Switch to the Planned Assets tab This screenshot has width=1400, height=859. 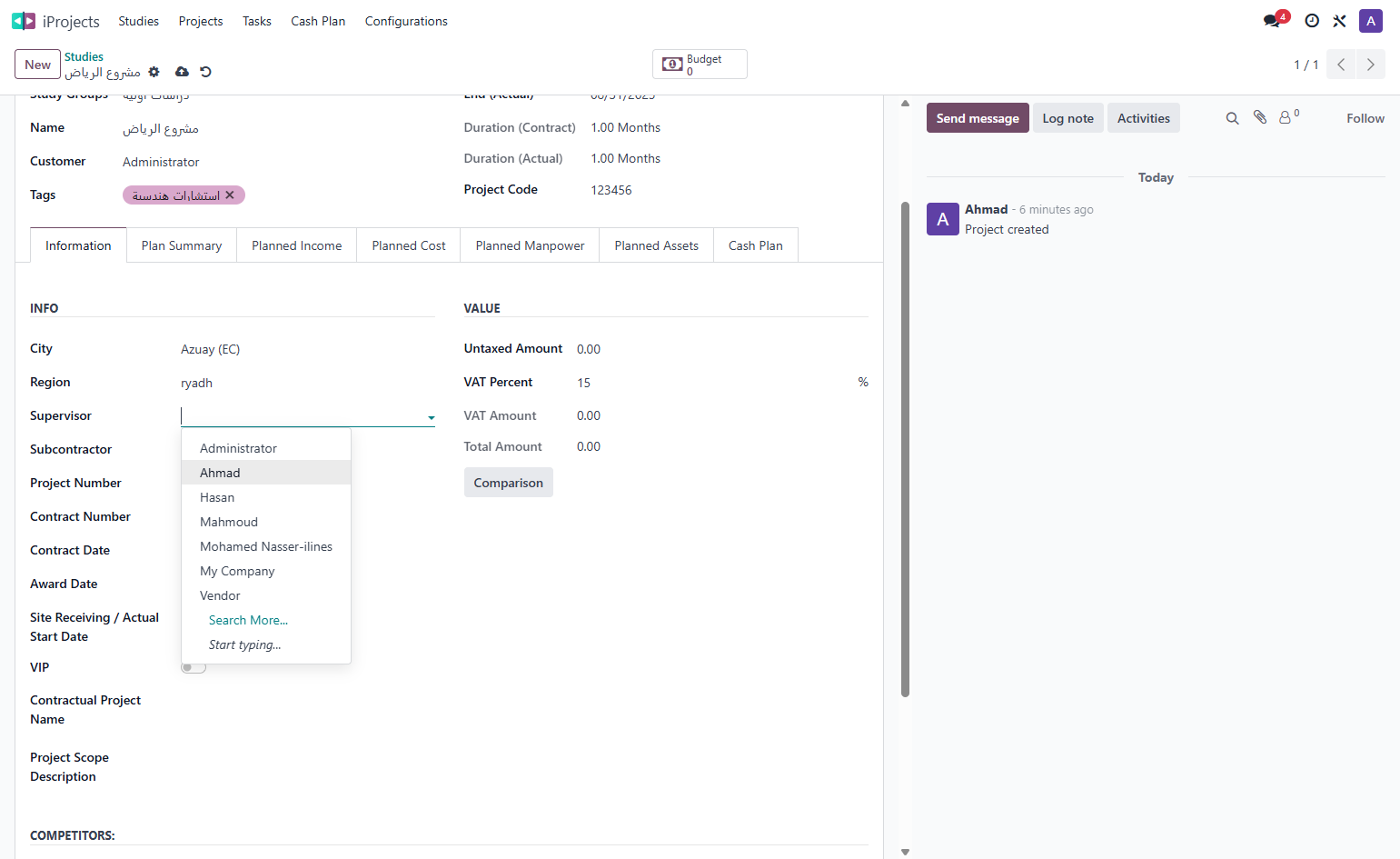point(657,245)
